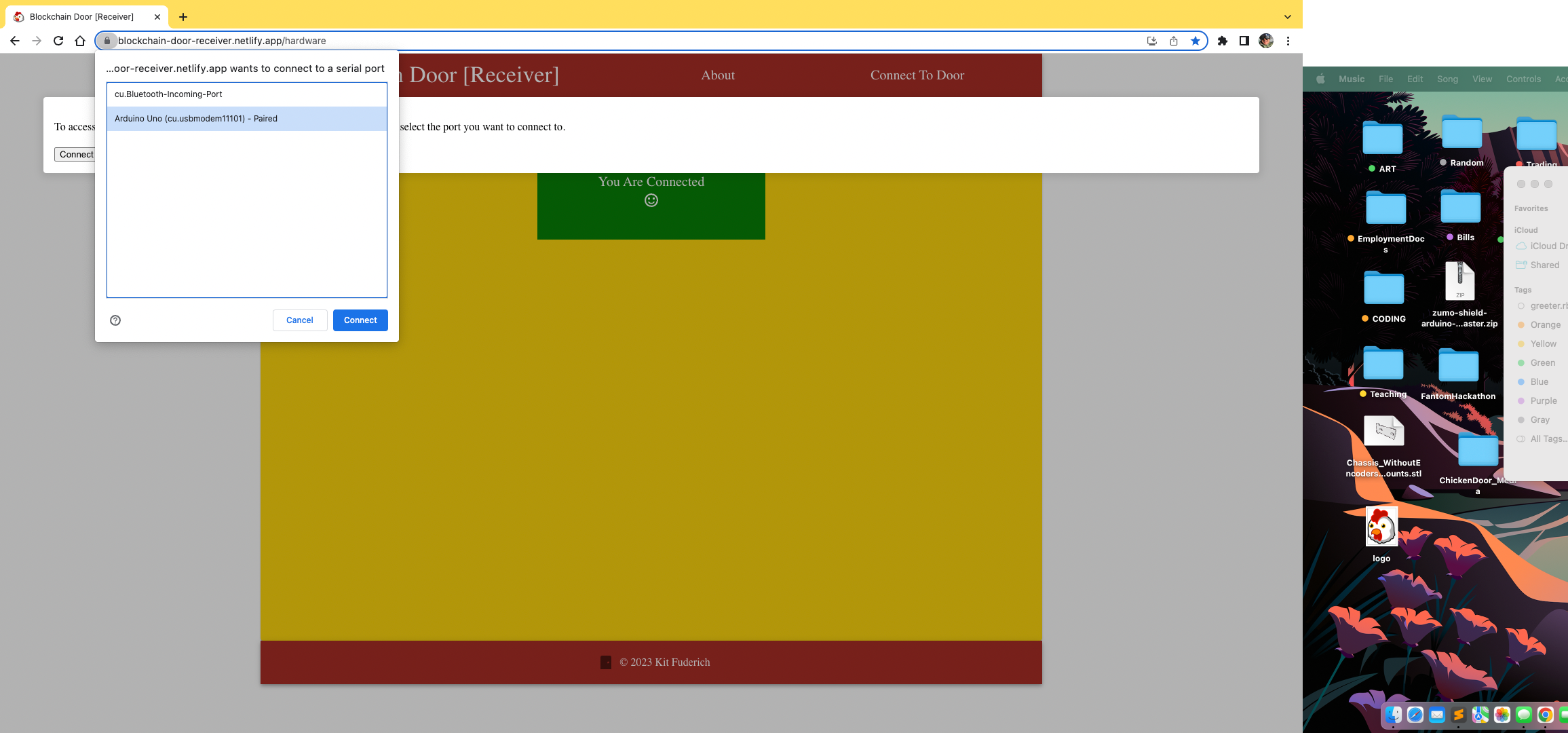Open the serial dialog help icon
Viewport: 1568px width, 733px height.
tap(115, 320)
